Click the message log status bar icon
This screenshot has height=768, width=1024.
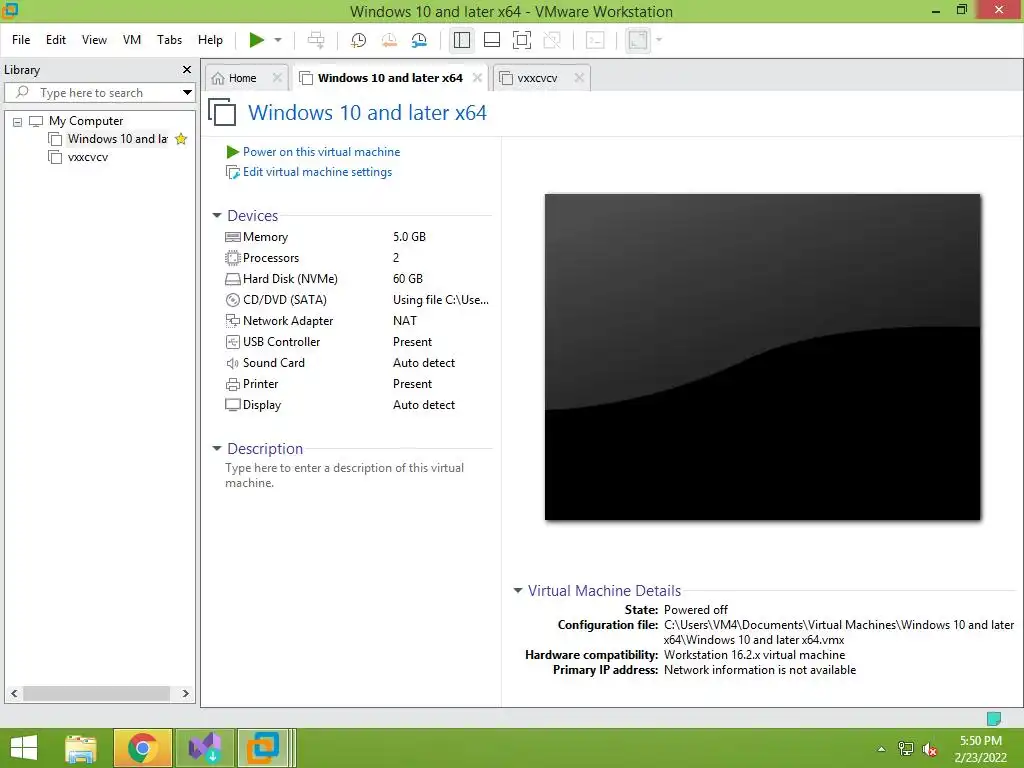click(993, 718)
